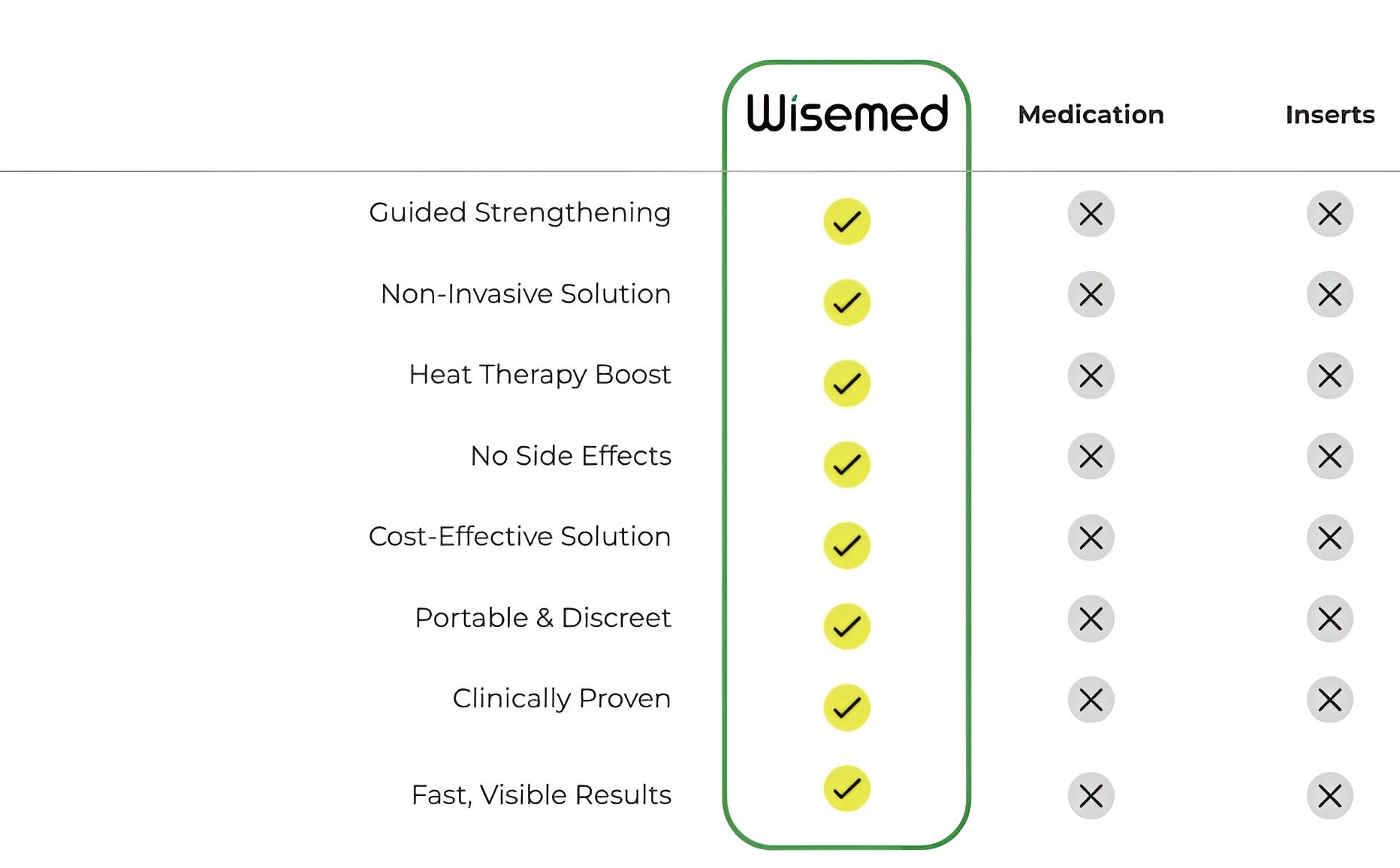Click Medication X for Heat Therapy Boost
Image resolution: width=1400 pixels, height=868 pixels.
pyautogui.click(x=1091, y=375)
